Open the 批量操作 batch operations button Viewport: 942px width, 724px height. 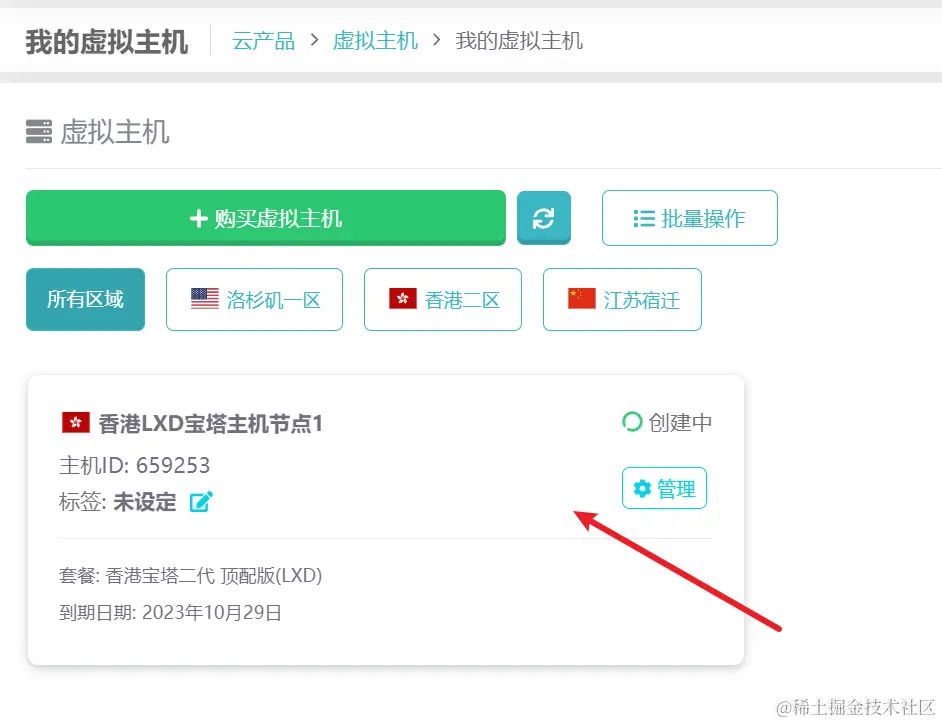pyautogui.click(x=690, y=218)
